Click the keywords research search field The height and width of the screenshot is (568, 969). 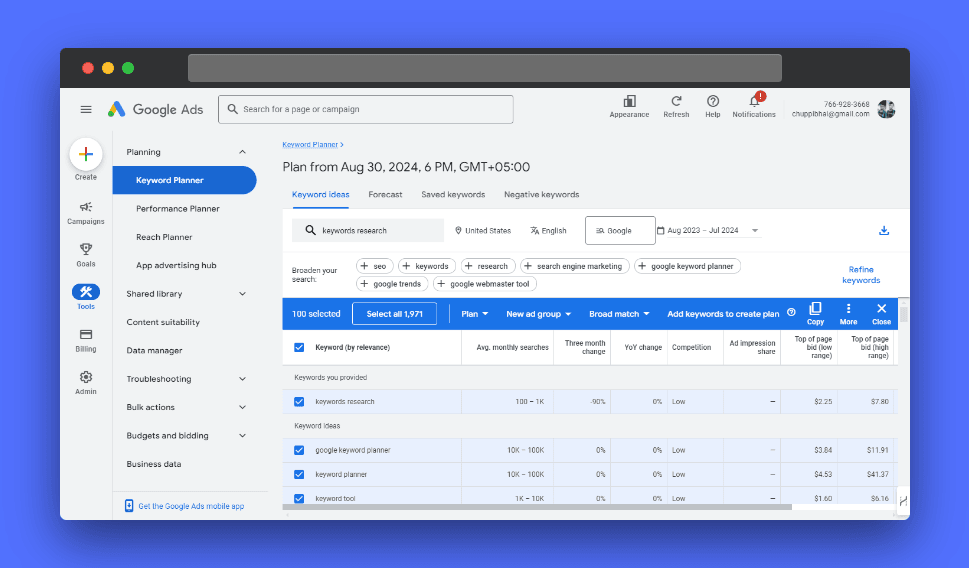pyautogui.click(x=368, y=231)
